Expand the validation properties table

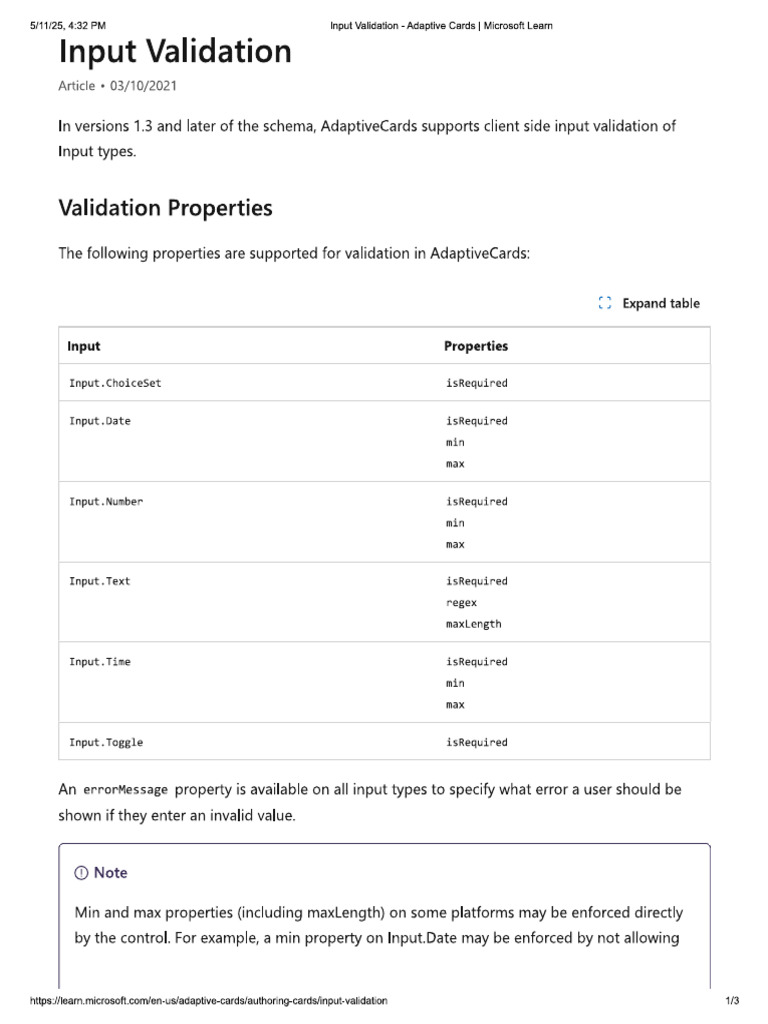click(660, 303)
